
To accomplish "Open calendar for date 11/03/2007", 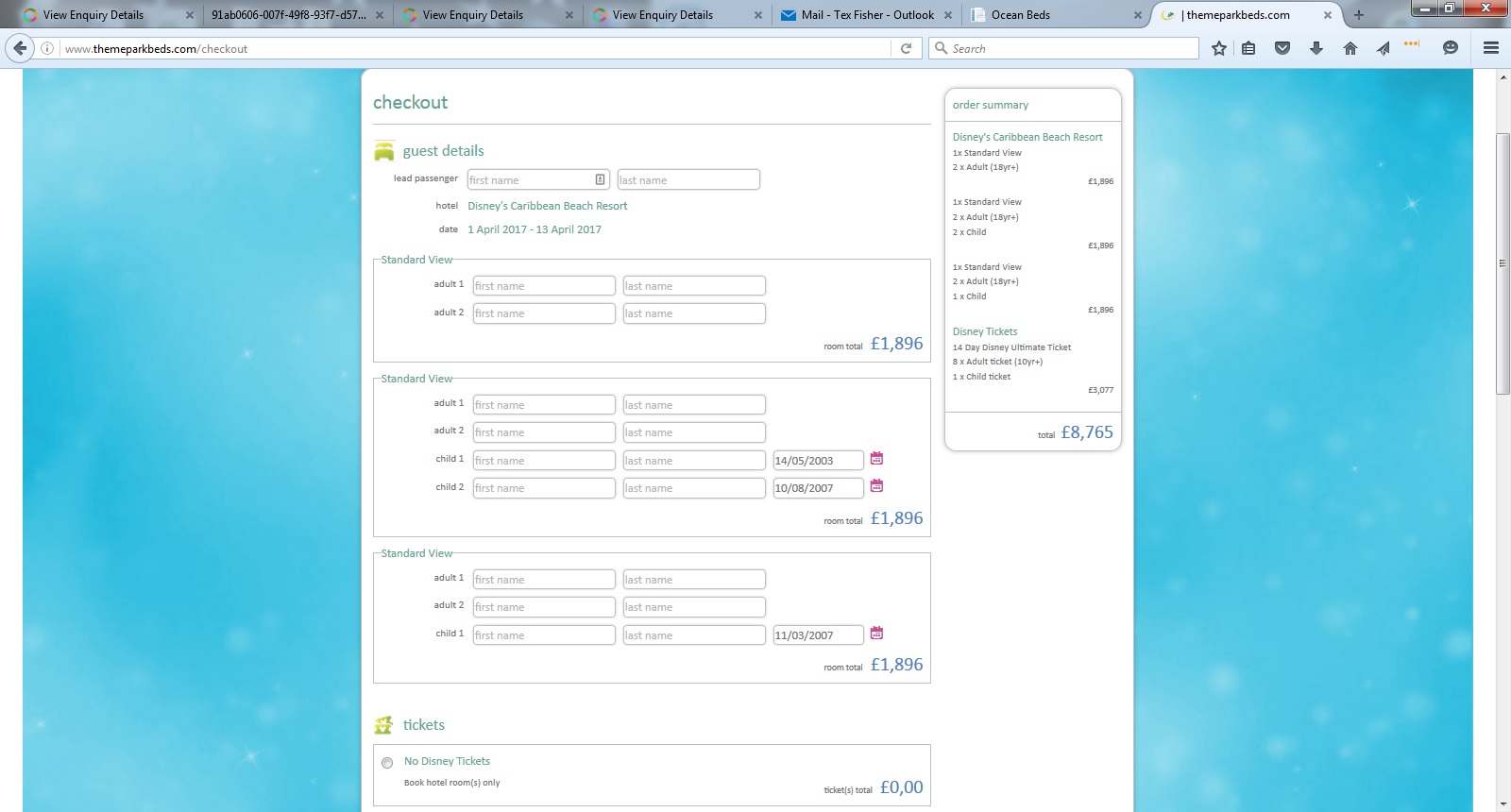I will coord(876,634).
